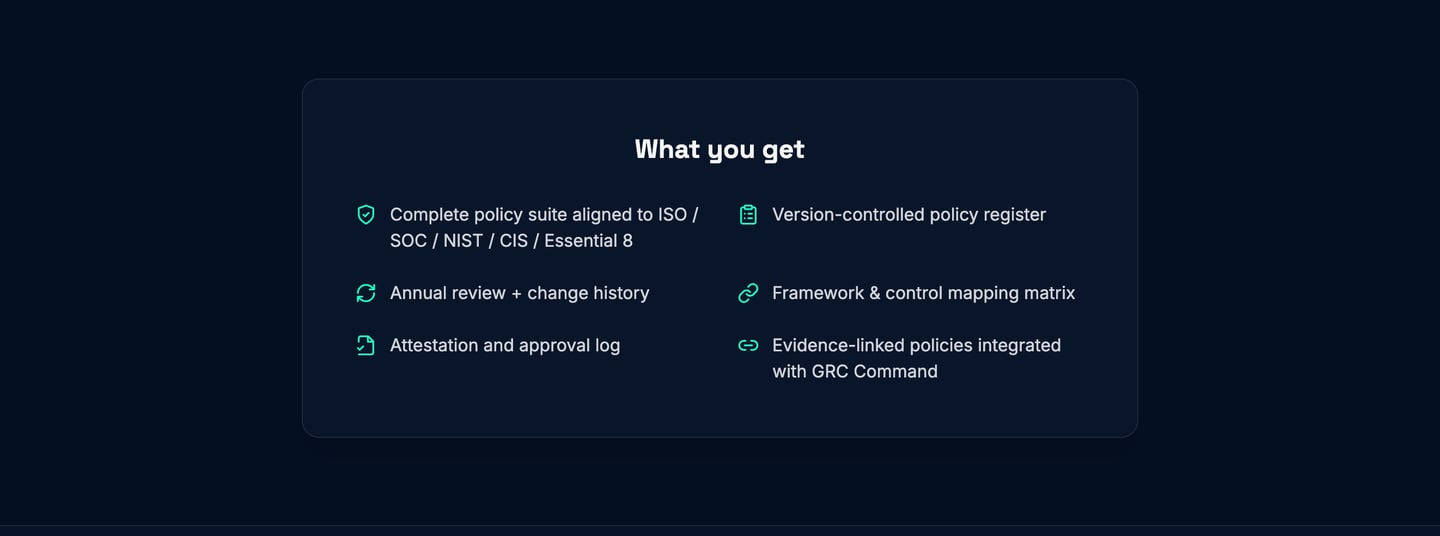Click "Framework & control mapping matrix" item
1440x536 pixels.
pos(923,293)
